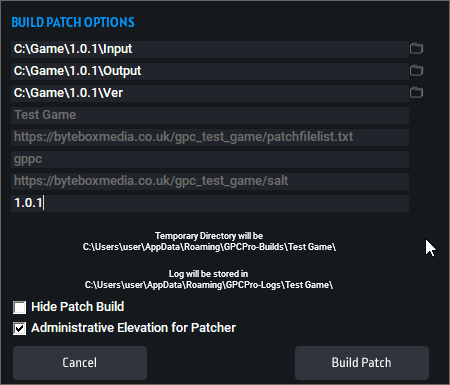Click the 'Log will be stored in' label

[208, 274]
